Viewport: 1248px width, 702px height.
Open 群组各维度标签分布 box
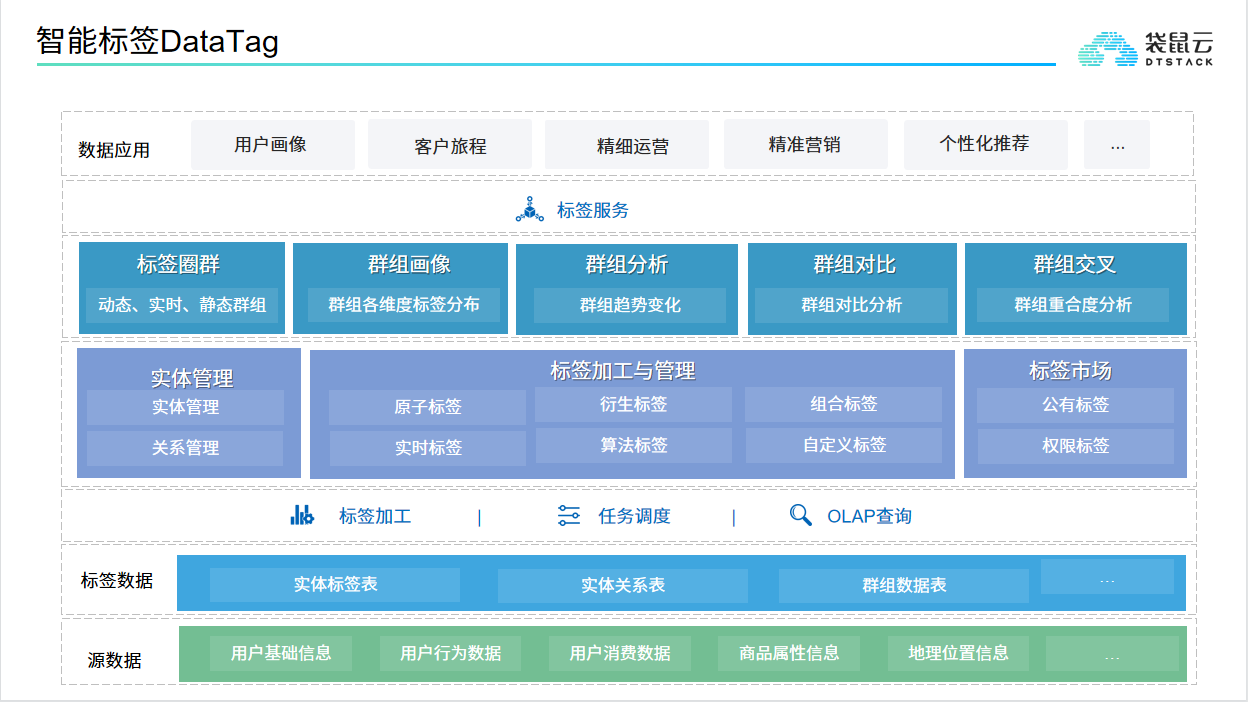404,305
